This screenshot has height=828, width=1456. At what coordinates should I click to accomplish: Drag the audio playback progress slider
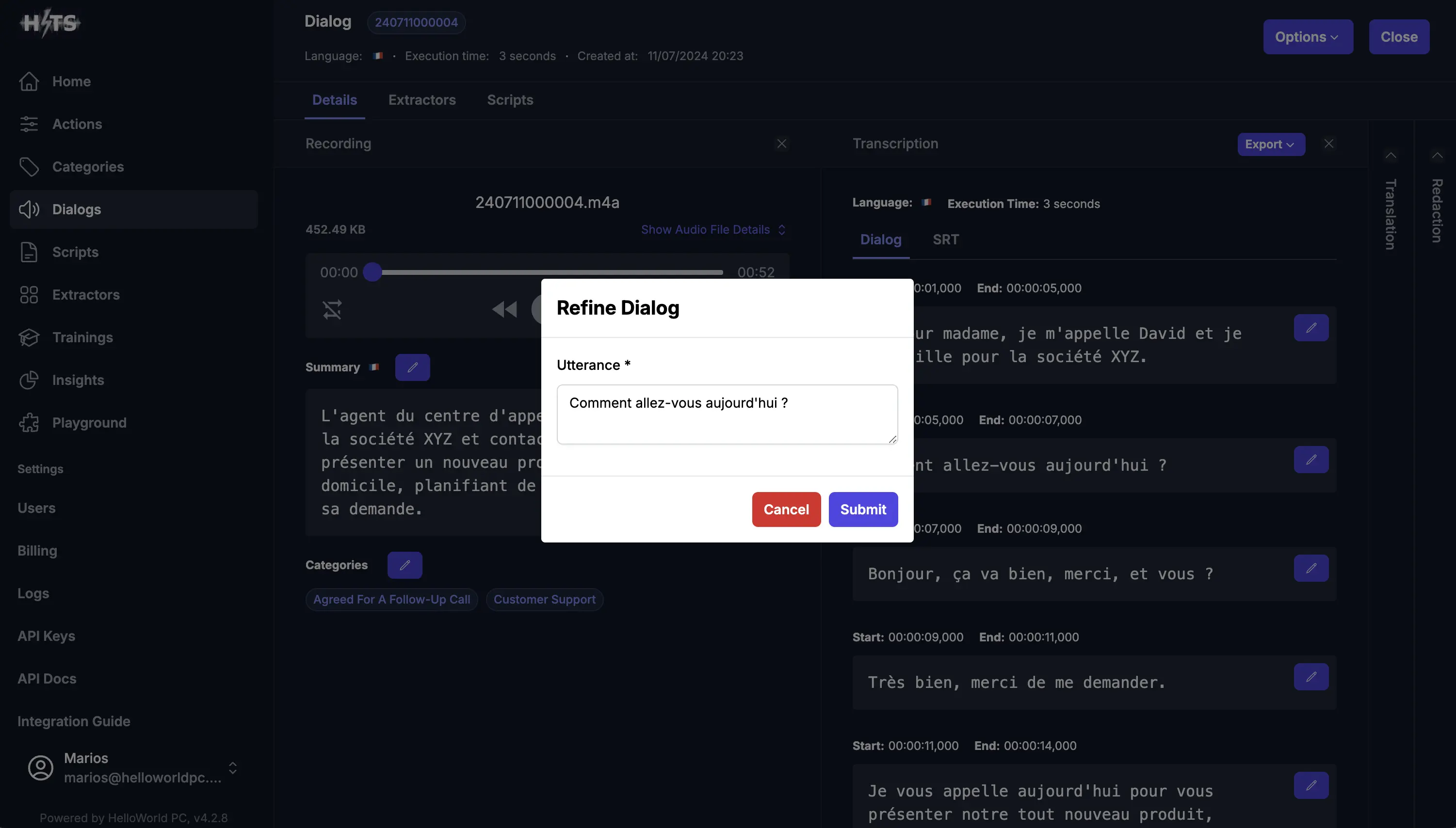click(371, 271)
